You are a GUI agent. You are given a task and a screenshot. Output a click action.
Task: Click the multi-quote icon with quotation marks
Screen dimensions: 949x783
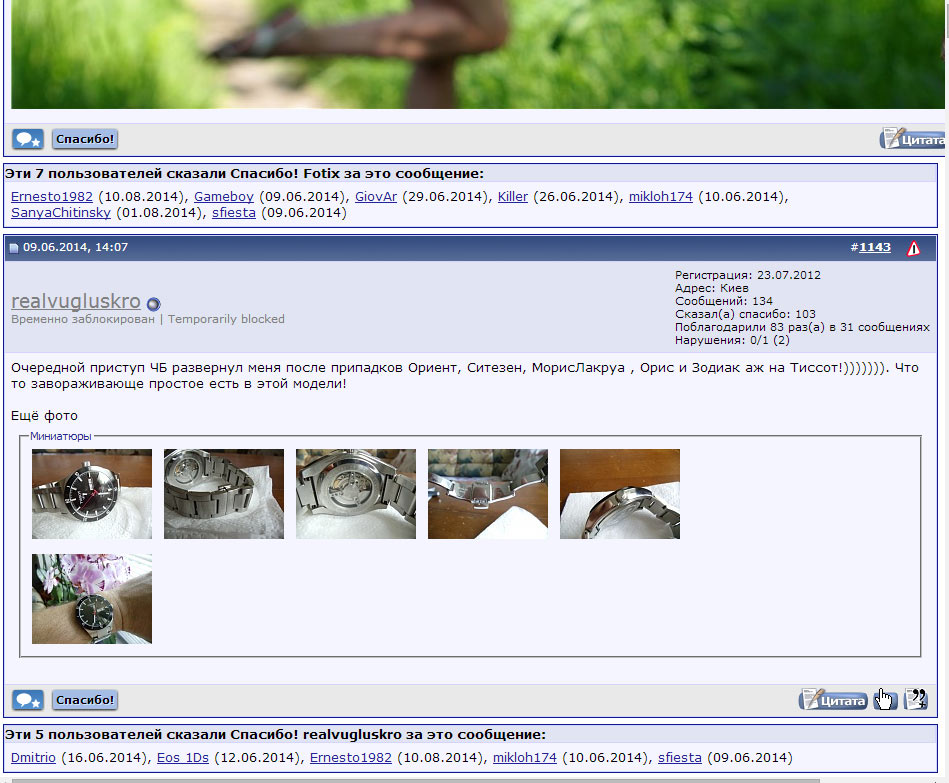pos(916,699)
